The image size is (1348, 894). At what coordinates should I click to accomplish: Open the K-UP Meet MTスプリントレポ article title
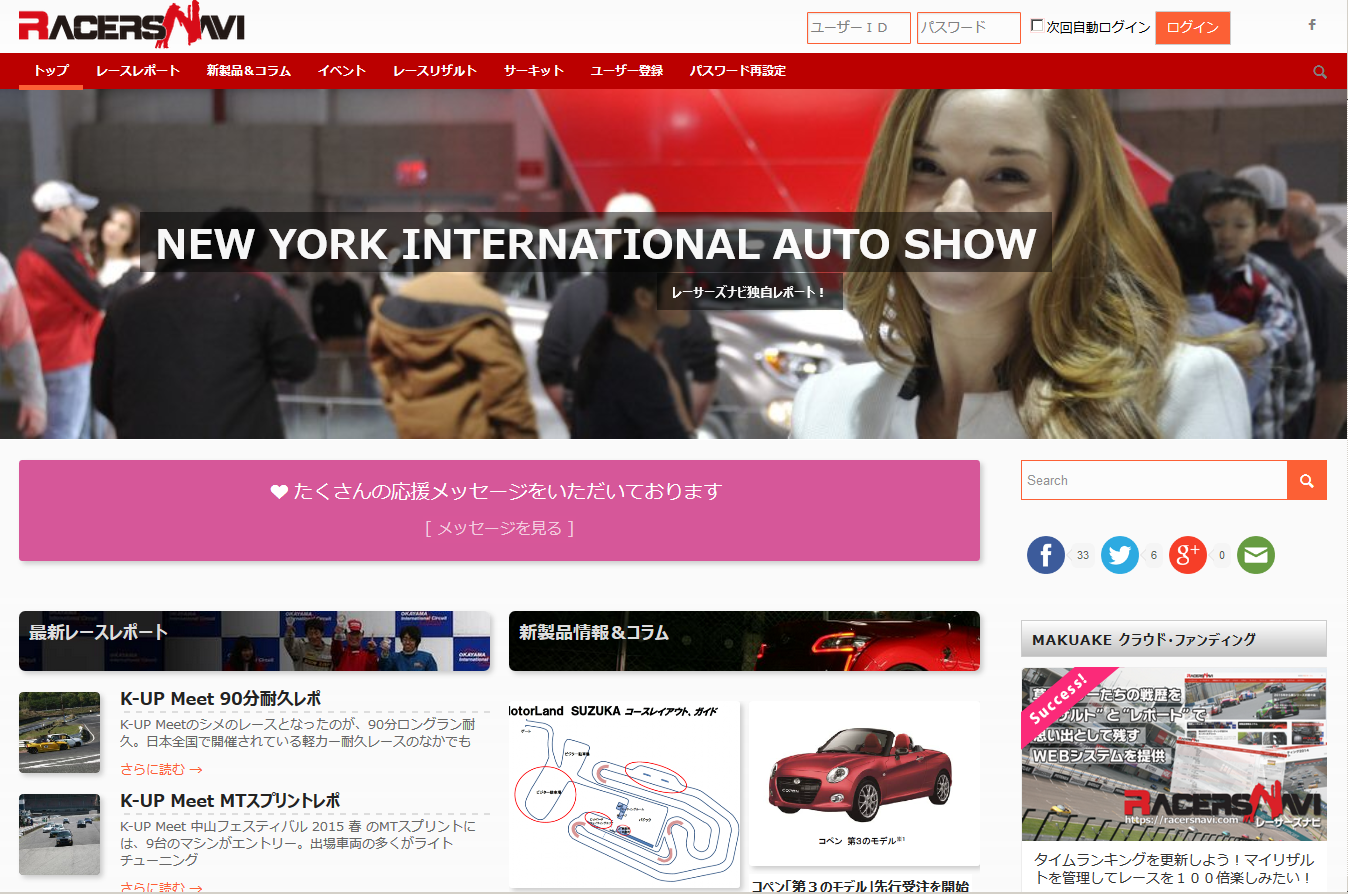230,801
